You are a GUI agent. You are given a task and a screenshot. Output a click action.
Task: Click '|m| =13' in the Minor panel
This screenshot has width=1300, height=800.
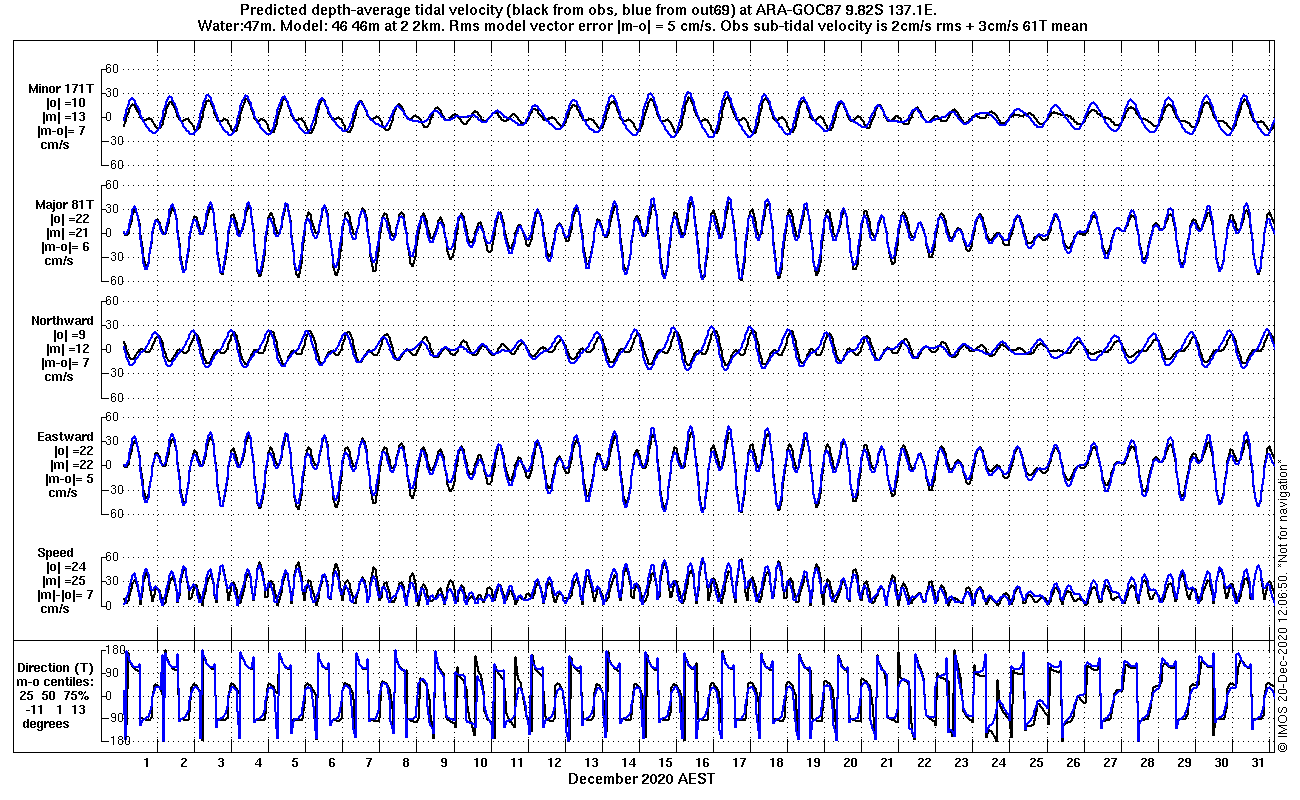tap(65, 118)
